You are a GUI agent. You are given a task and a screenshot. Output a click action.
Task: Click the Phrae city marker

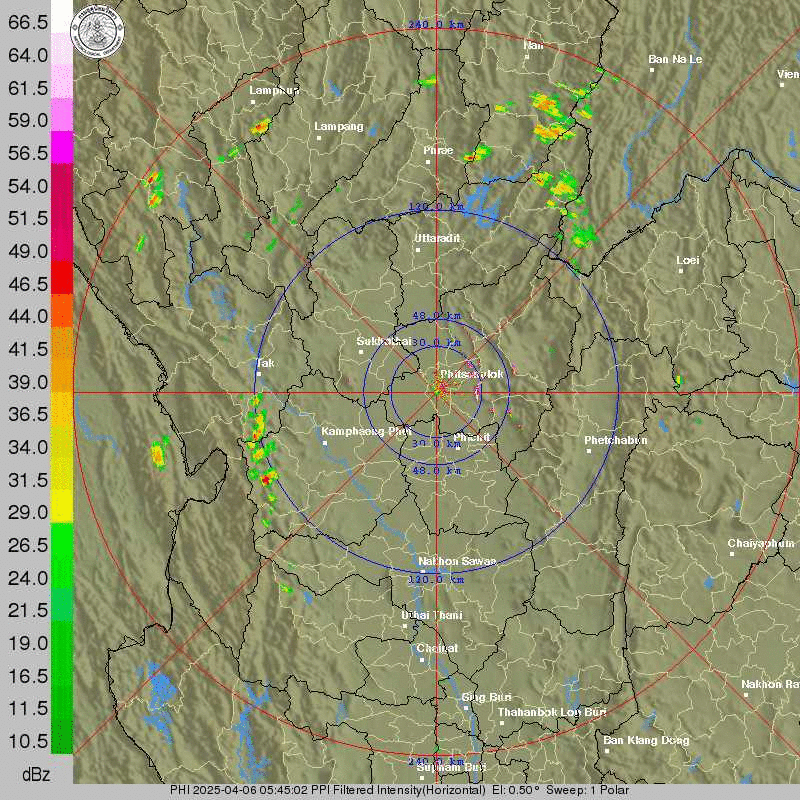(x=428, y=162)
